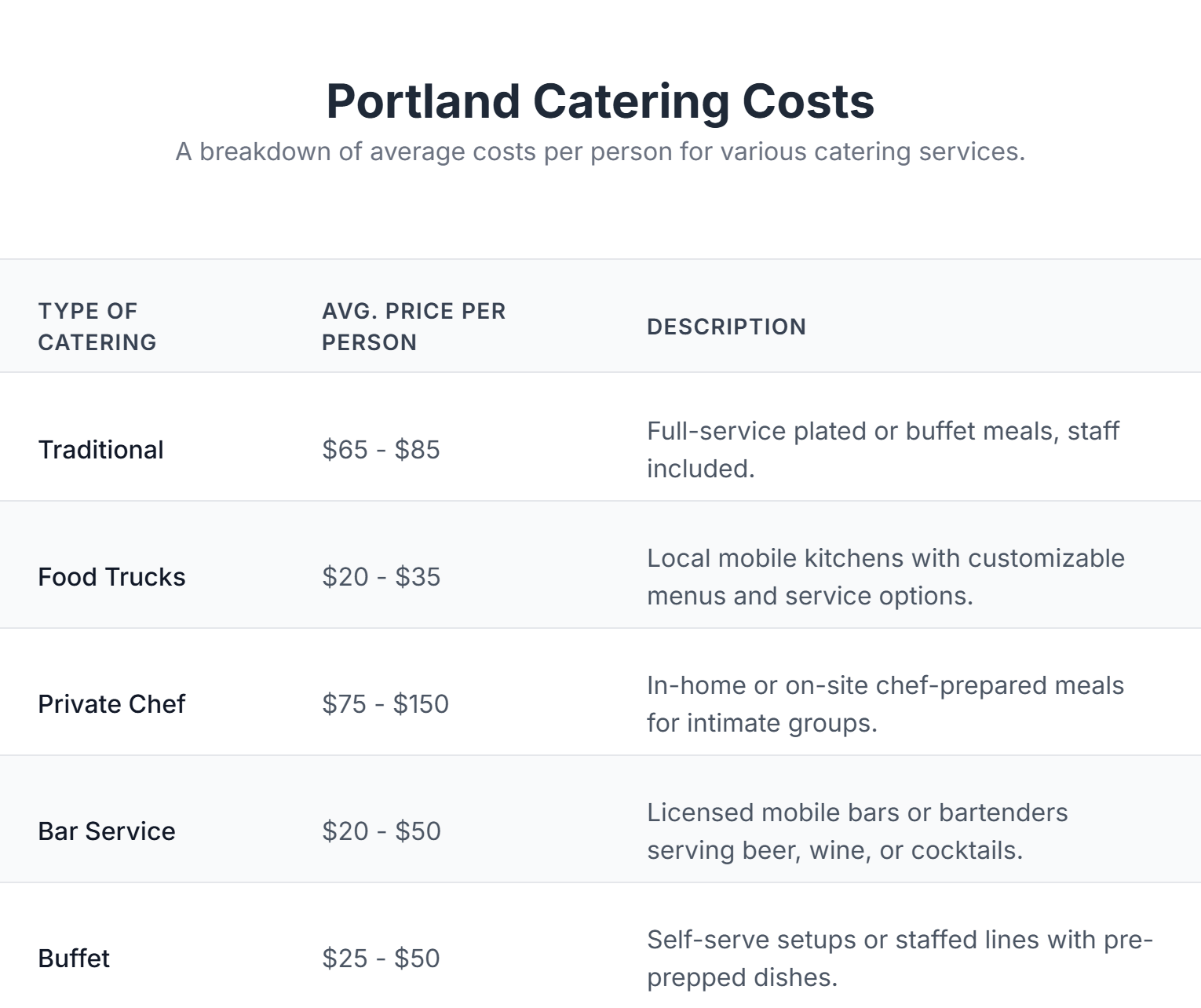Click the self-serve setups description text
1201x1008 pixels.
click(900, 959)
